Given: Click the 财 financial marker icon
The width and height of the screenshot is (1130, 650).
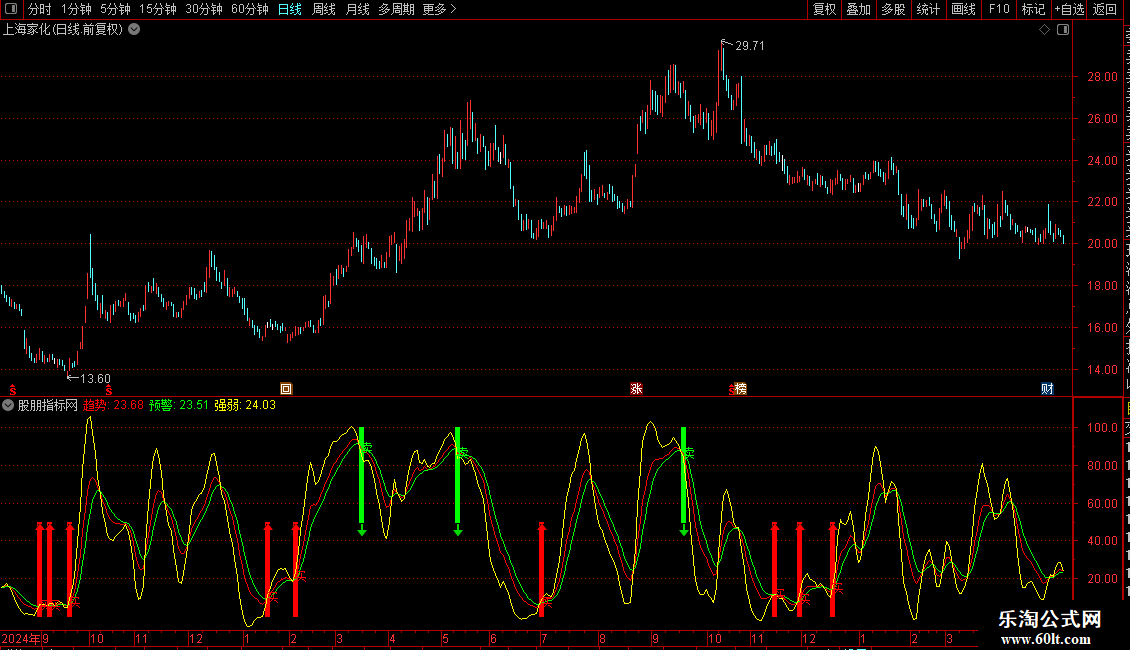Looking at the screenshot, I should point(1047,389).
